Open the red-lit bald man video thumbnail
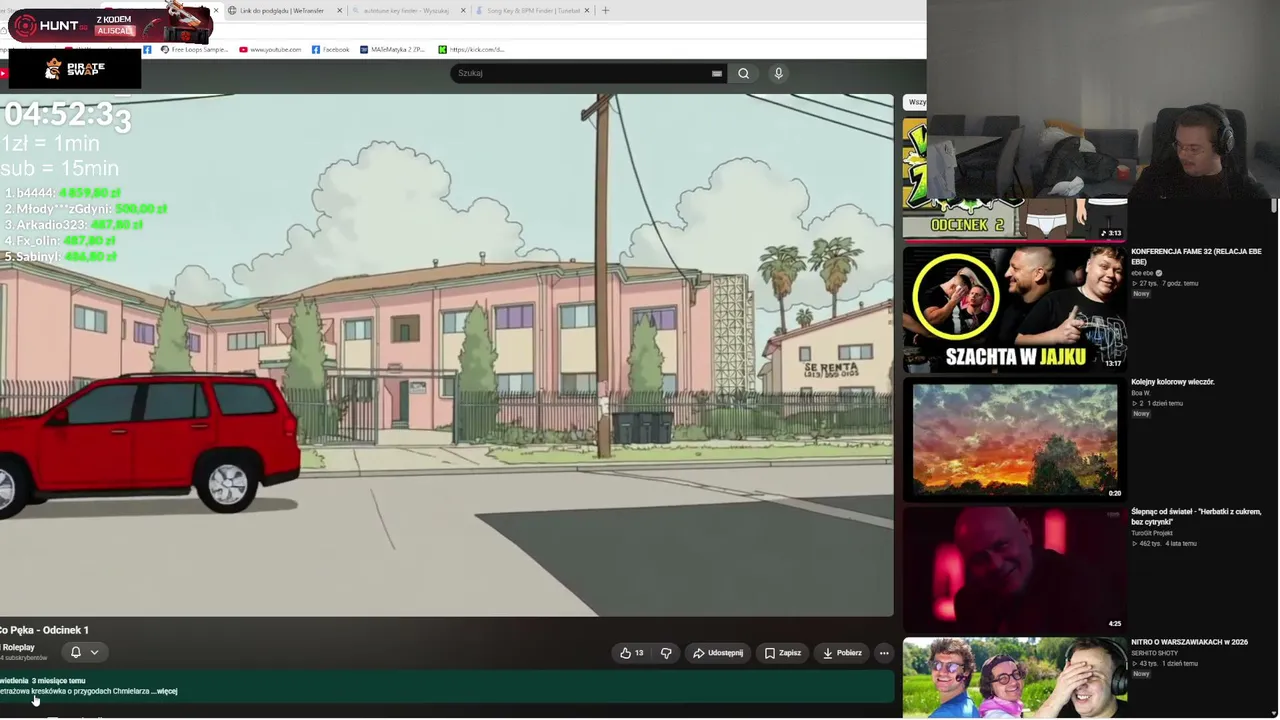This screenshot has height=720, width=1280. [x=1015, y=569]
